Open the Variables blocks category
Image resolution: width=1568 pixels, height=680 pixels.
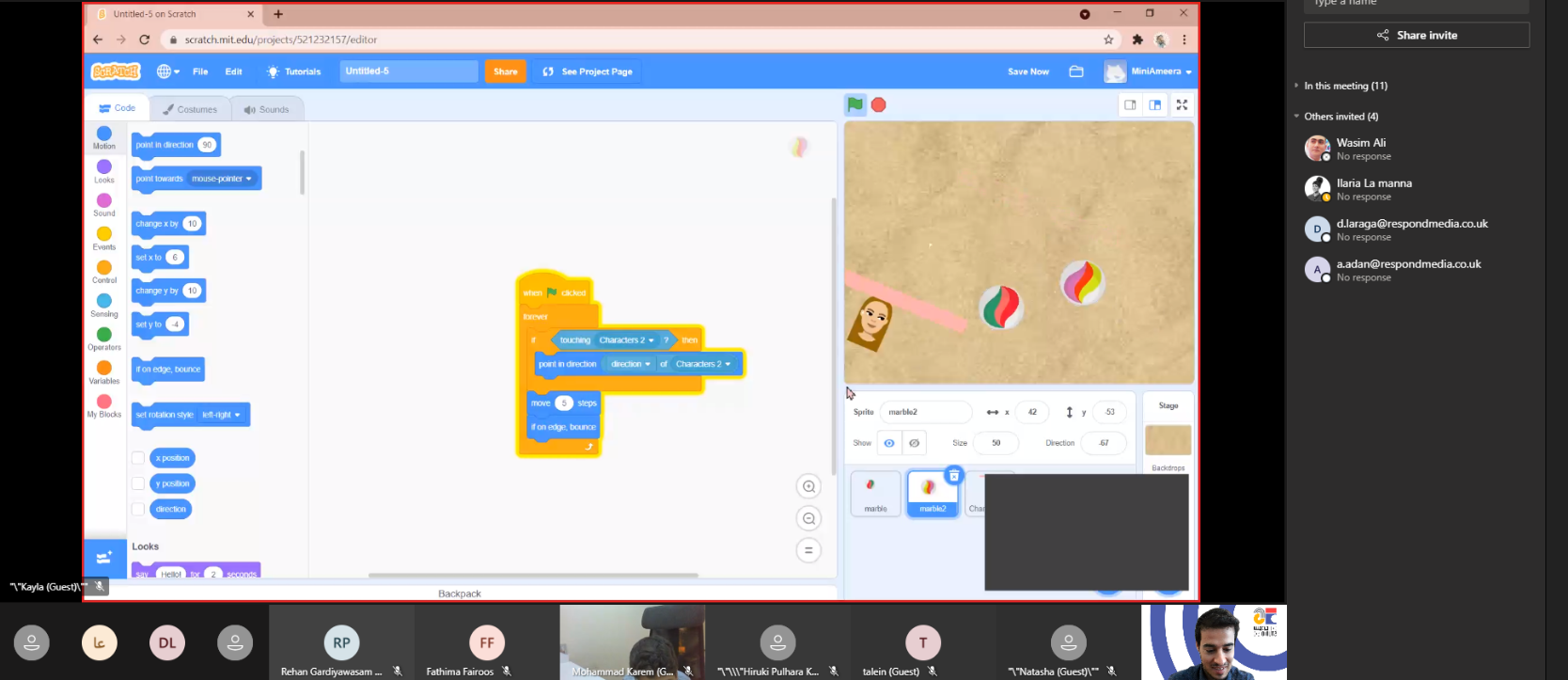(104, 373)
